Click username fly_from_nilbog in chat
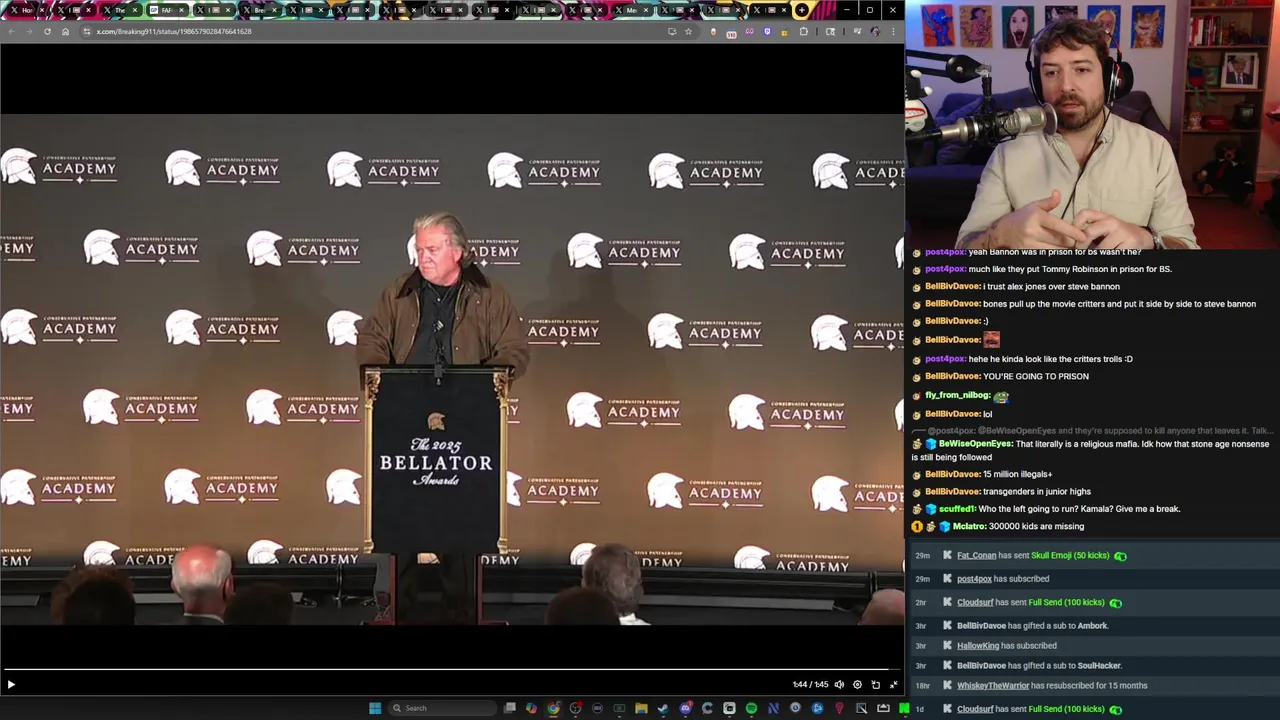The height and width of the screenshot is (720, 1280). 957,395
